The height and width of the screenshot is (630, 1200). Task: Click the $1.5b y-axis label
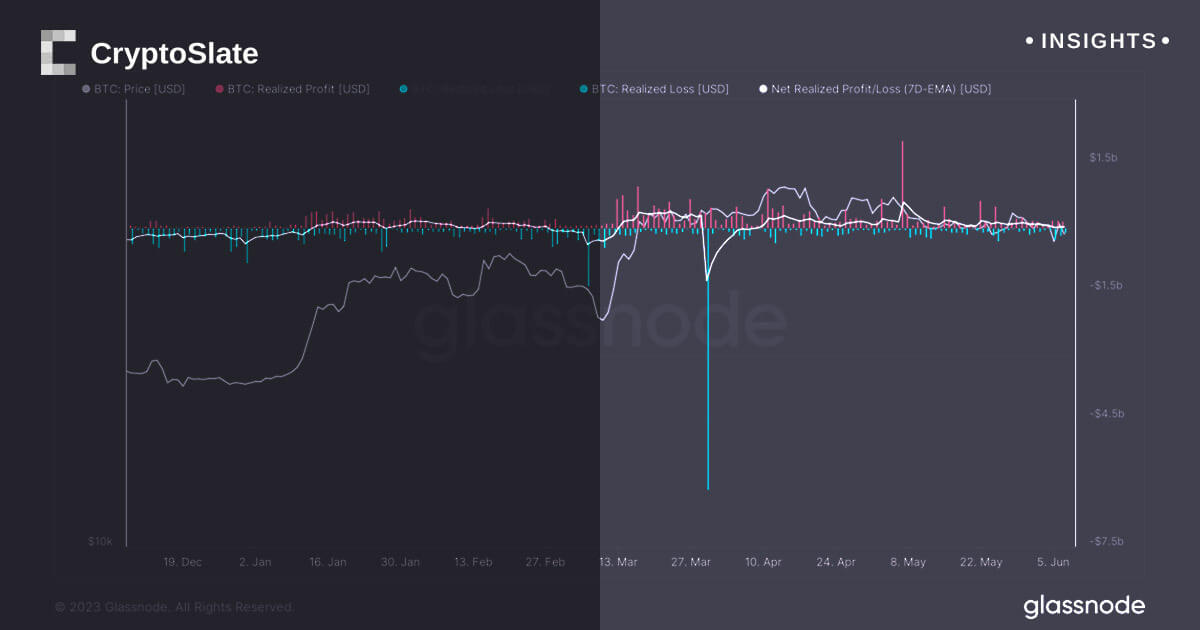click(1106, 158)
